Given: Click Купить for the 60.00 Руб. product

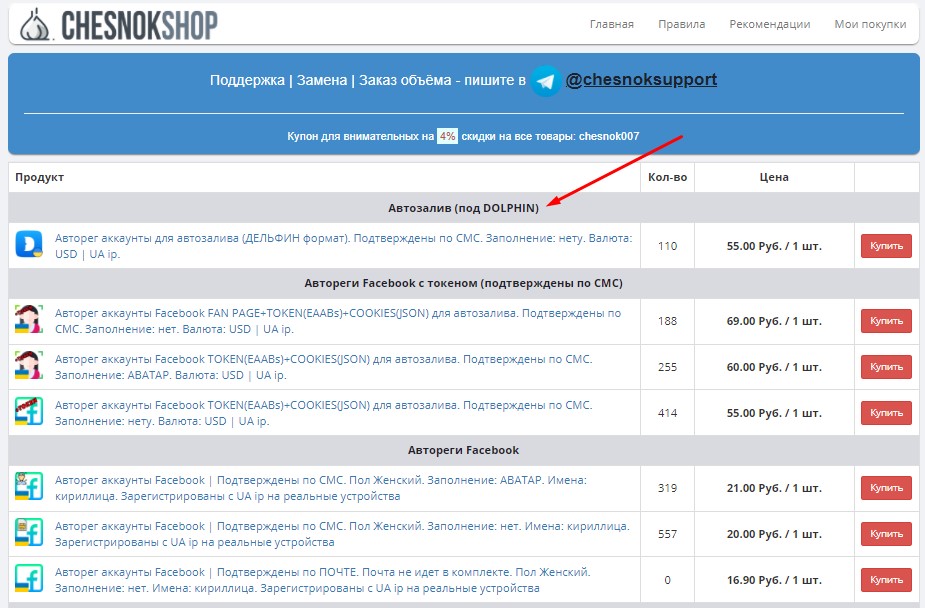Looking at the screenshot, I should pos(886,367).
